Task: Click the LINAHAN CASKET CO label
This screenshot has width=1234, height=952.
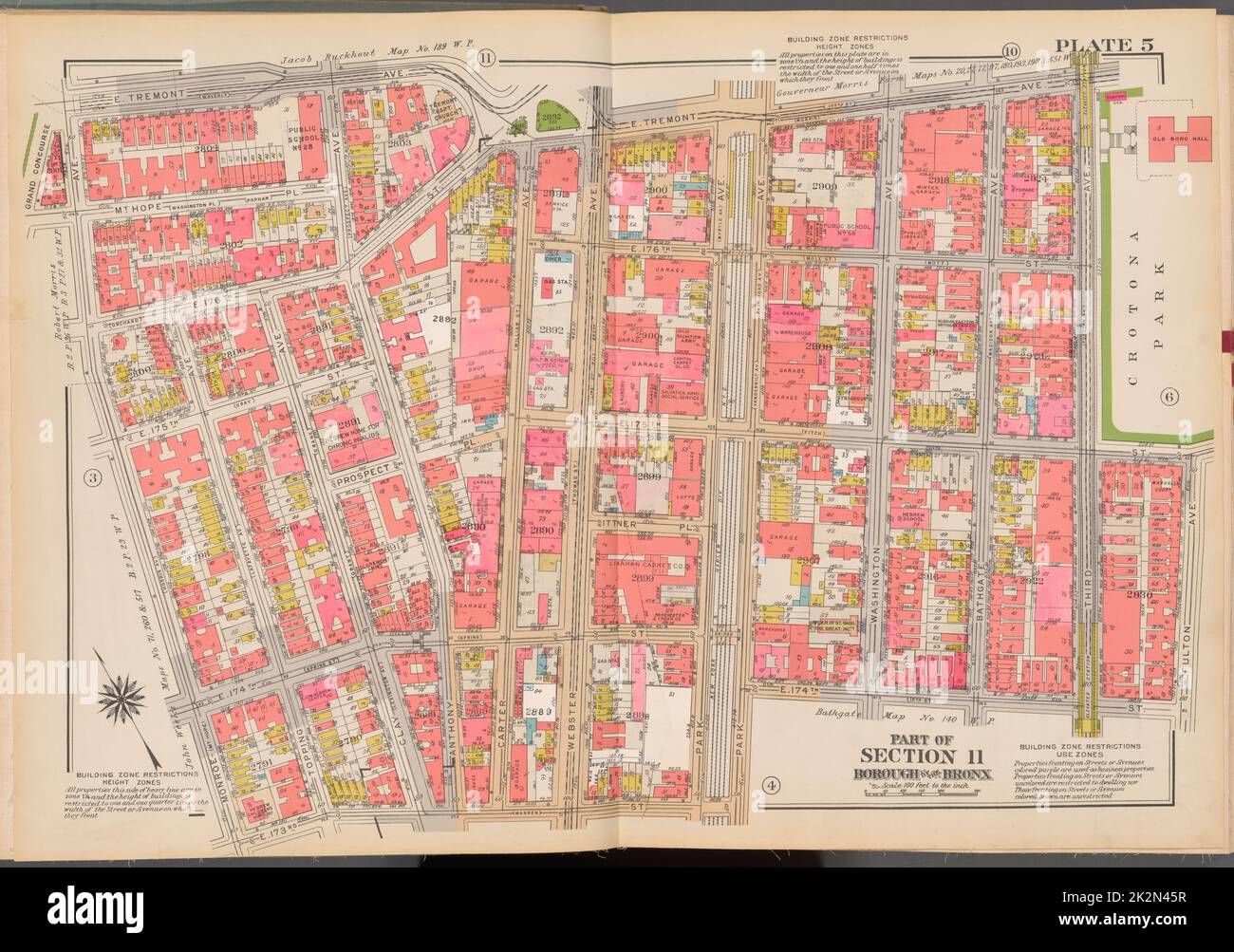Action: tap(646, 565)
